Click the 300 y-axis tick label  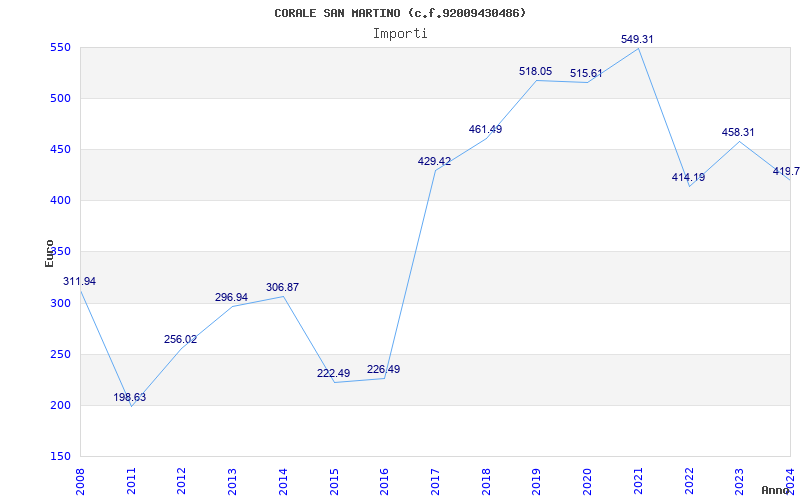click(60, 304)
